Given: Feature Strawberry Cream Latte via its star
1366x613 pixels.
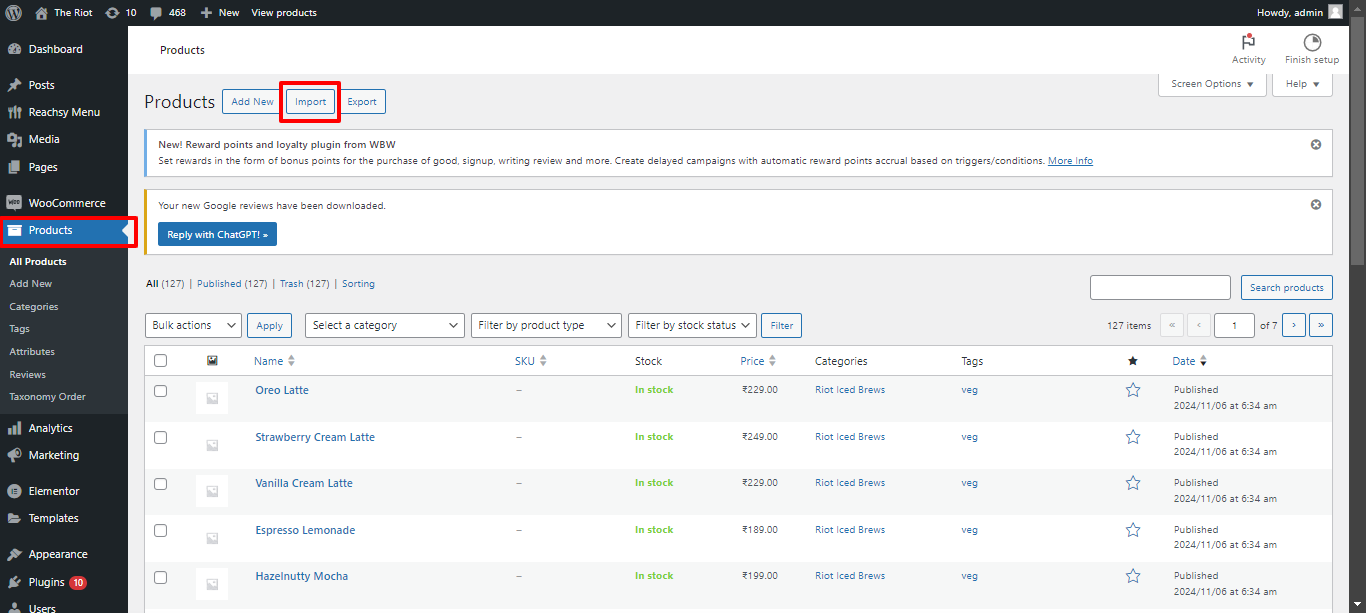Looking at the screenshot, I should pos(1132,437).
